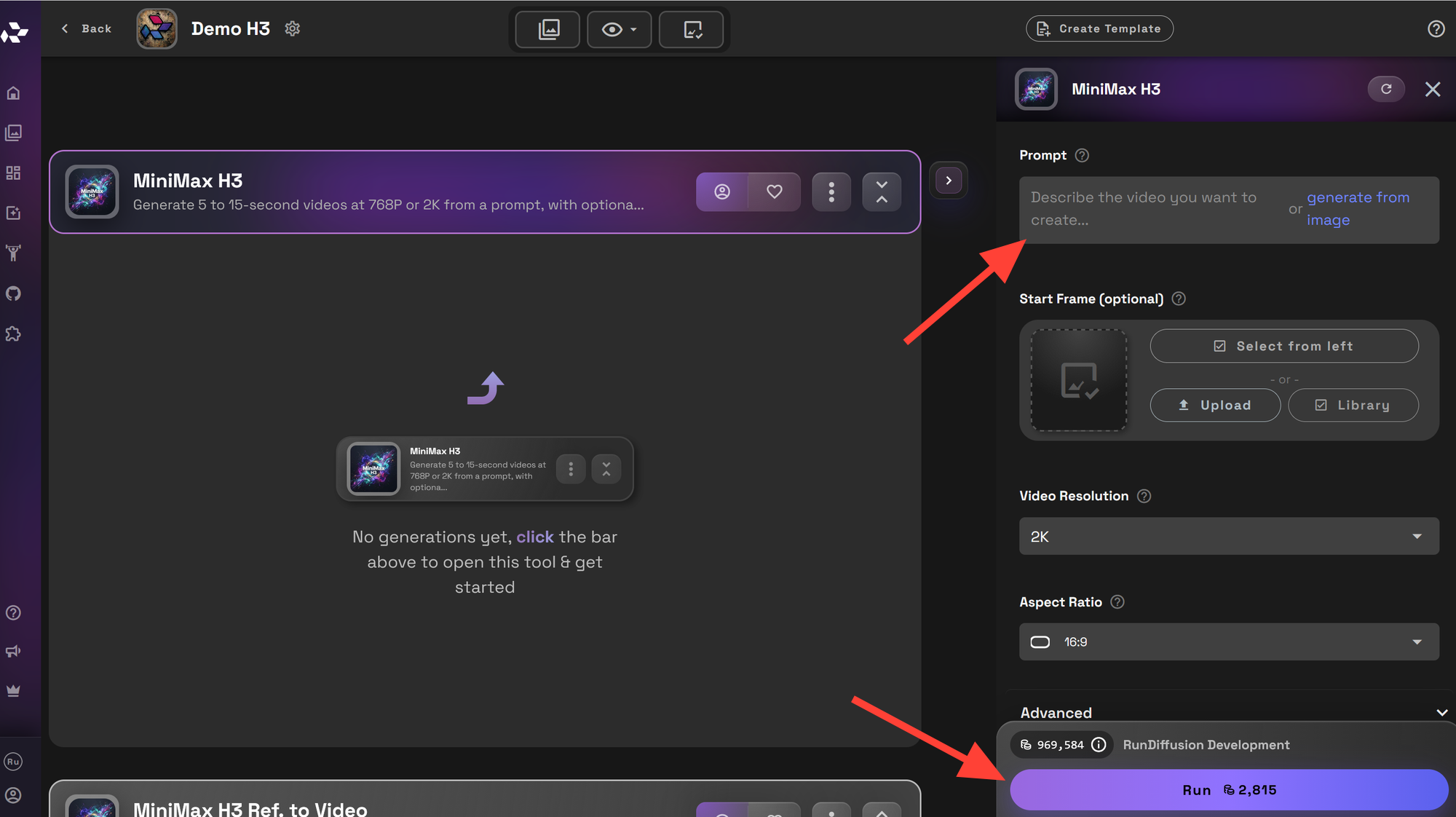This screenshot has width=1456, height=817.
Task: Click the MiniMax H3 preview card thumbnail
Action: pos(373,469)
